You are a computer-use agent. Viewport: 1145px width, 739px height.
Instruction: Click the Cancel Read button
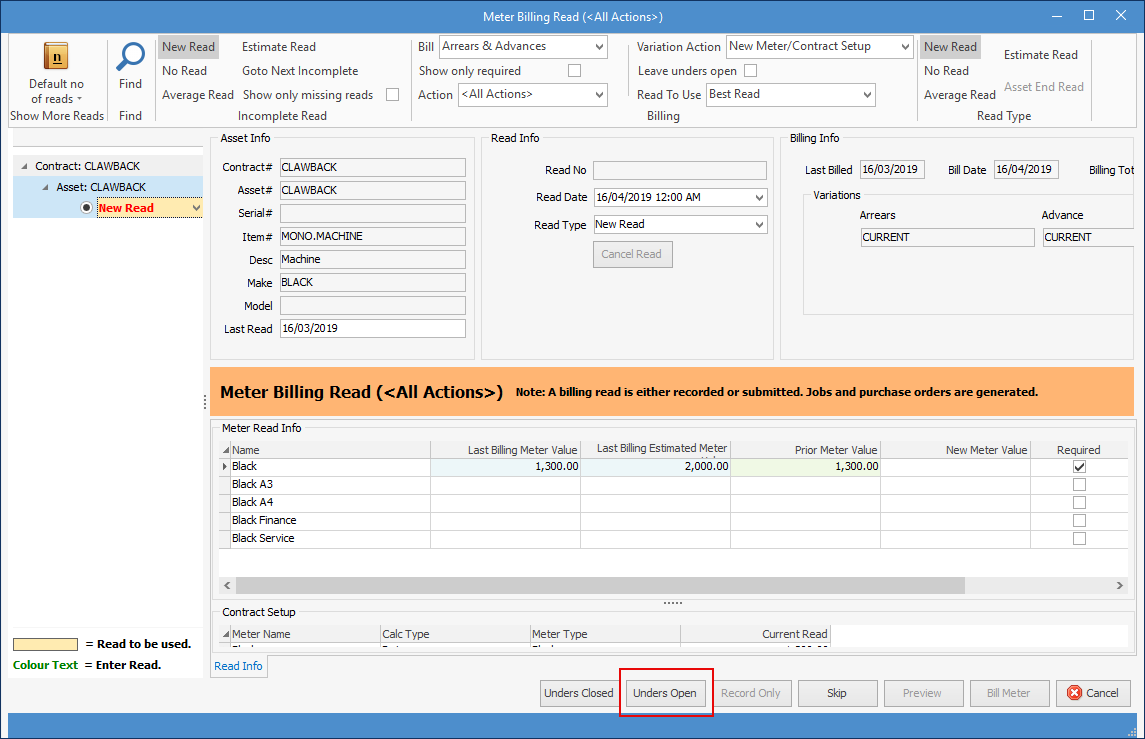tap(632, 254)
